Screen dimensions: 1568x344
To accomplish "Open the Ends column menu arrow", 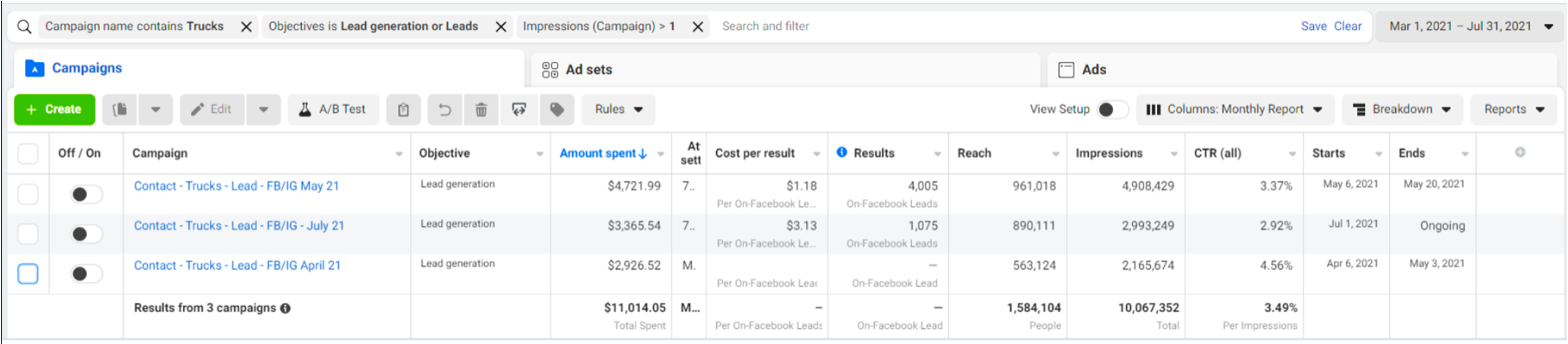I will click(1465, 154).
